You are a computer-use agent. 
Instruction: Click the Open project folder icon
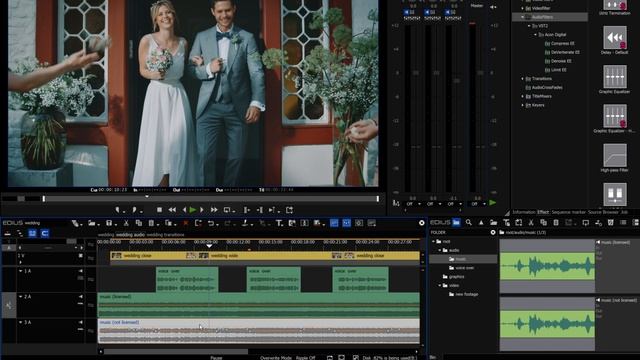[91, 223]
